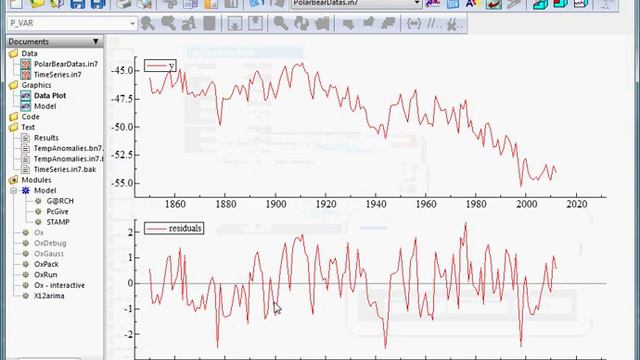Open TimeSeries.in7.bak text item
This screenshot has height=360, width=640.
coord(65,169)
